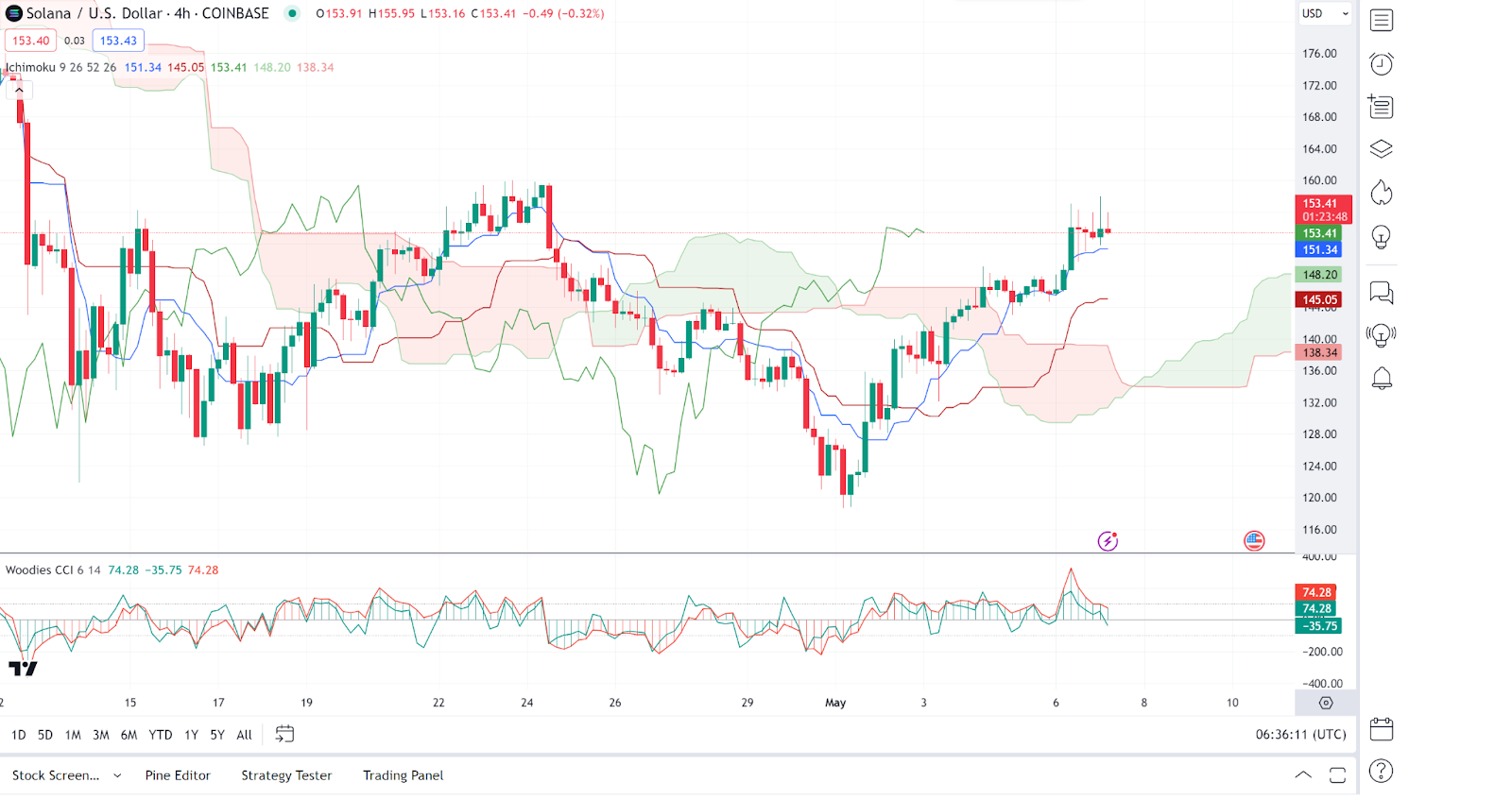Select the 5Y date range
Viewport: 1512px width, 799px height.
pos(217,735)
